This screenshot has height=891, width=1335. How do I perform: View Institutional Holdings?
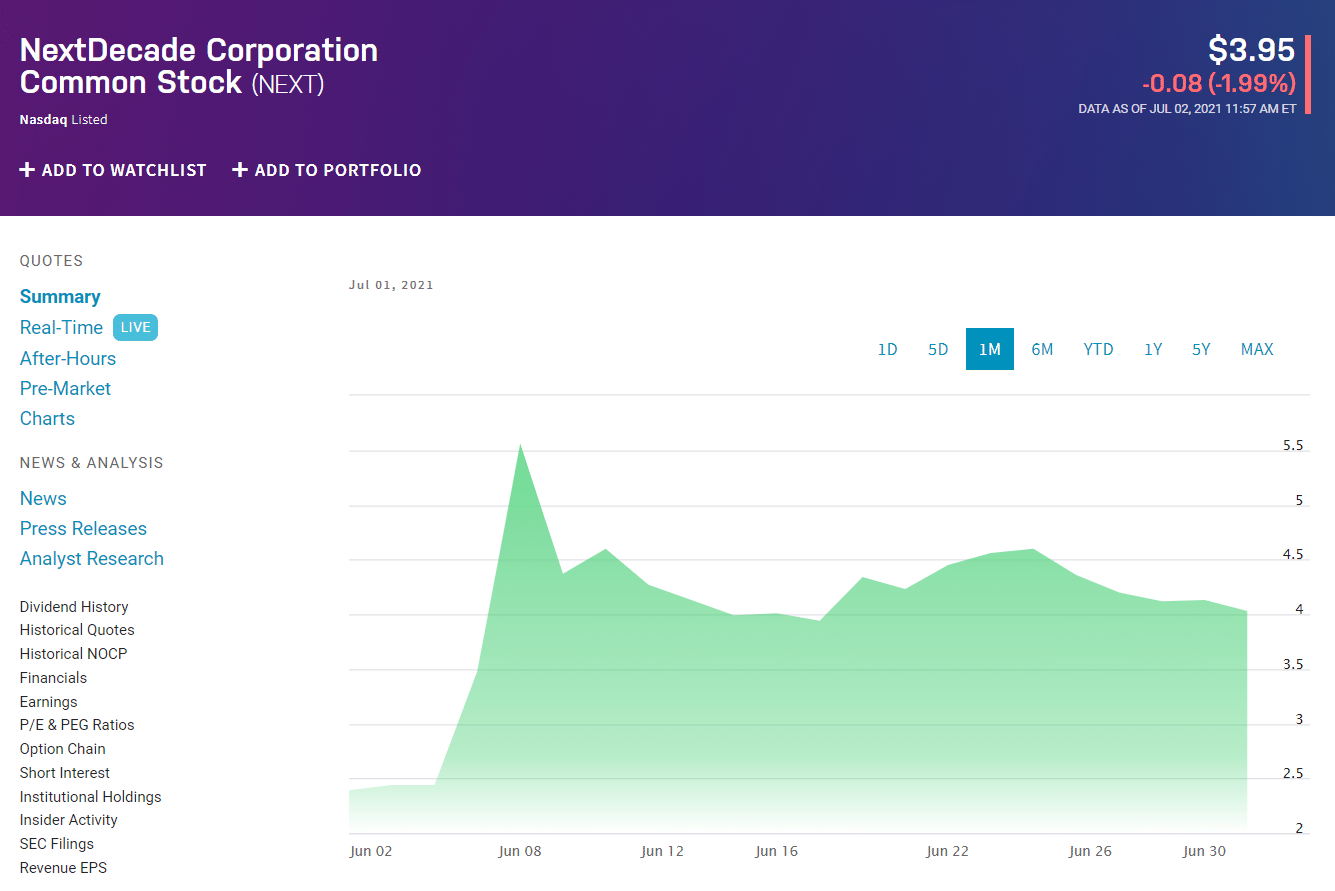[90, 797]
